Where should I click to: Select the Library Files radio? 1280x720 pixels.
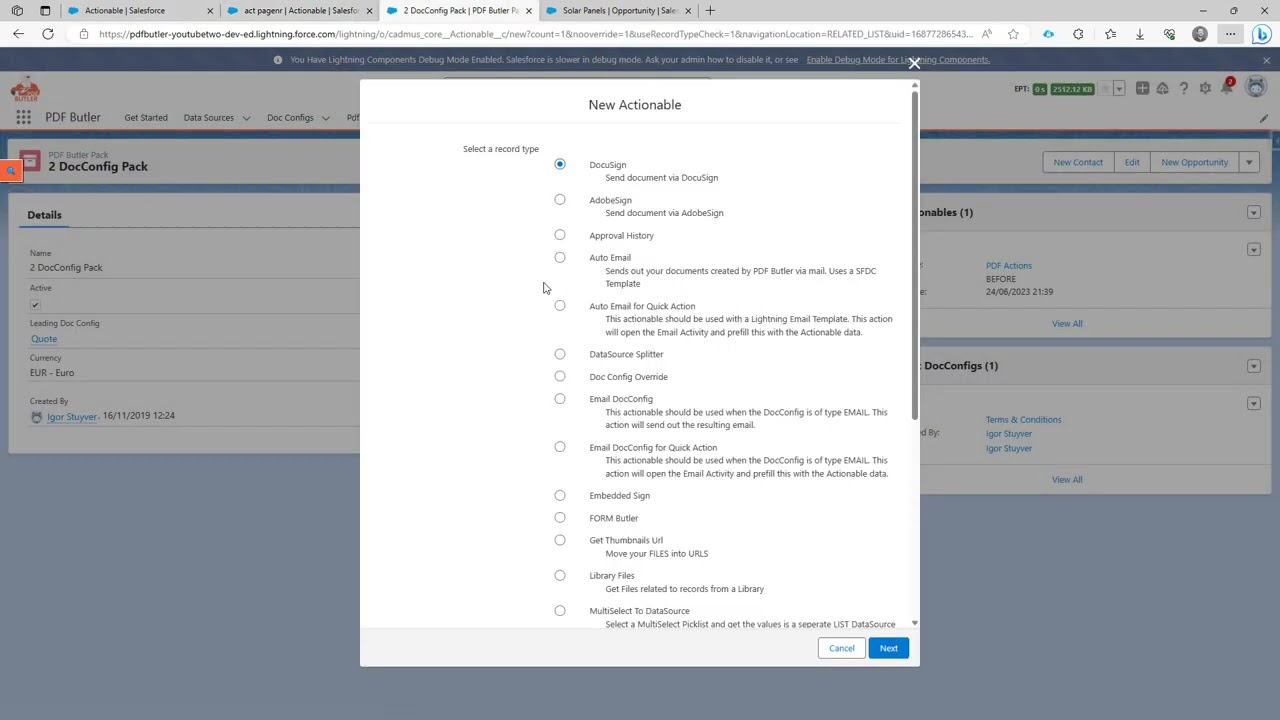pos(560,576)
